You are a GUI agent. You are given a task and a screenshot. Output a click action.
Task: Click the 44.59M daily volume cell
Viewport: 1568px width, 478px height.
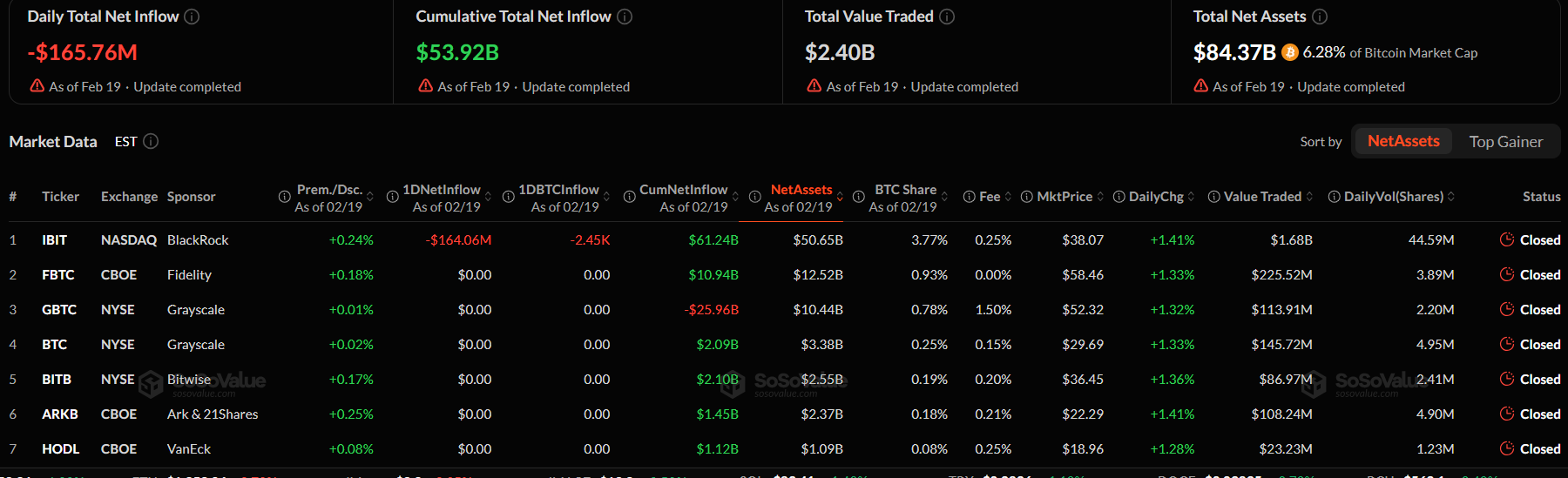(x=1431, y=239)
